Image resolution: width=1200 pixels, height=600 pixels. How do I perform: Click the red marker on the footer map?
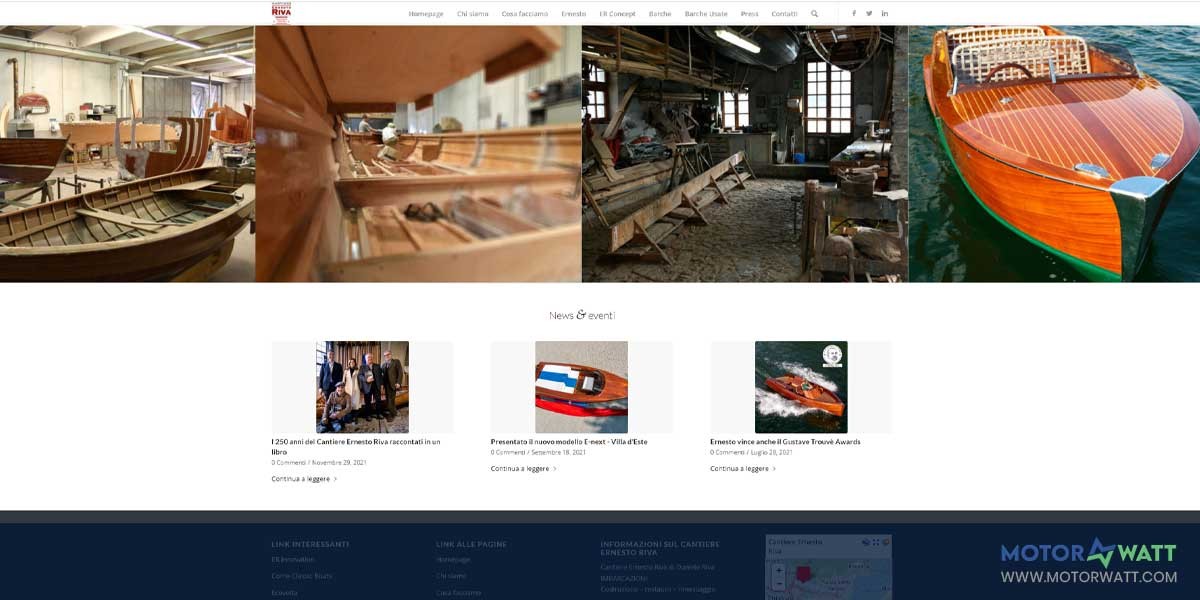tap(804, 574)
